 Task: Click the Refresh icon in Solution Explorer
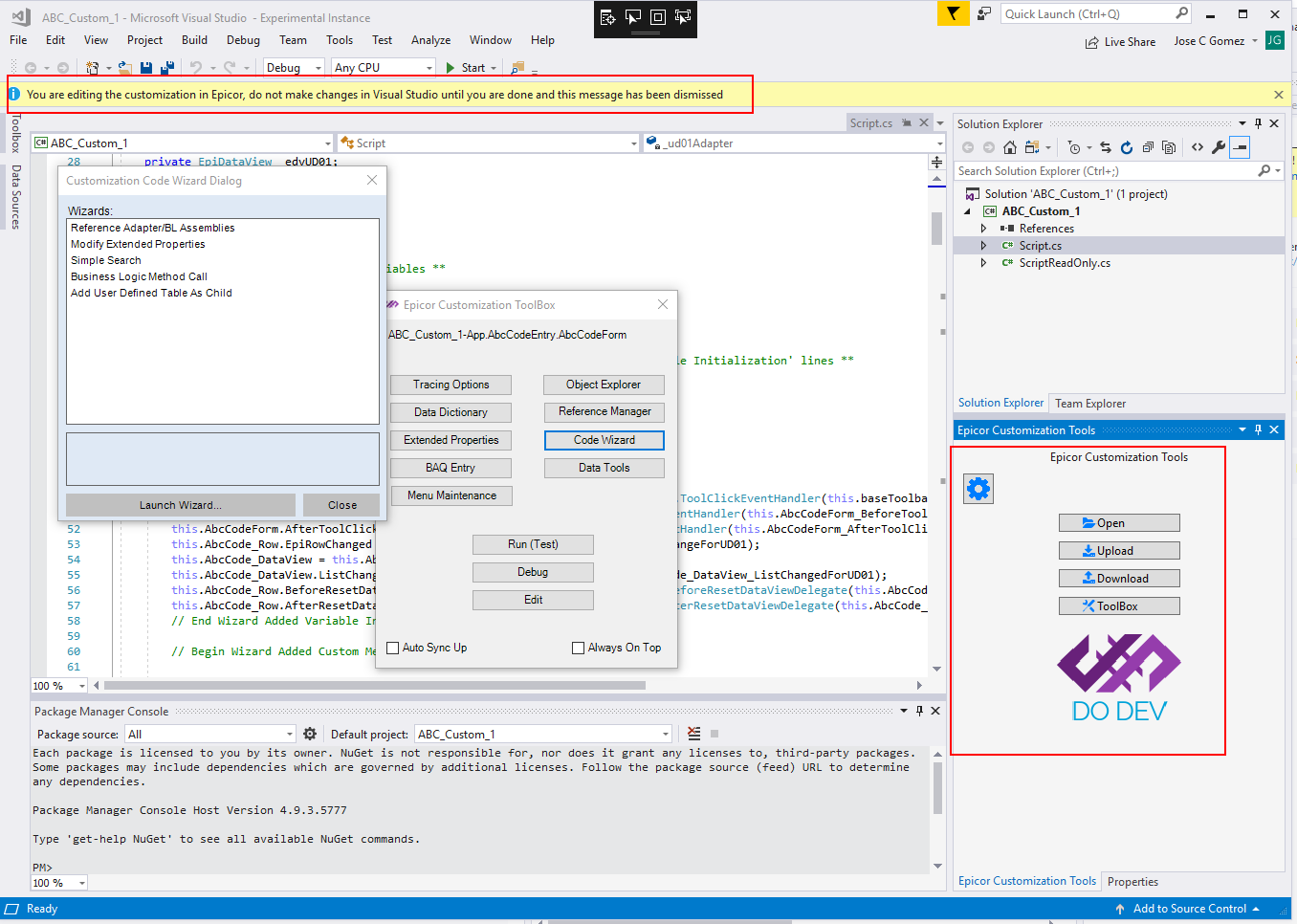click(x=1127, y=147)
